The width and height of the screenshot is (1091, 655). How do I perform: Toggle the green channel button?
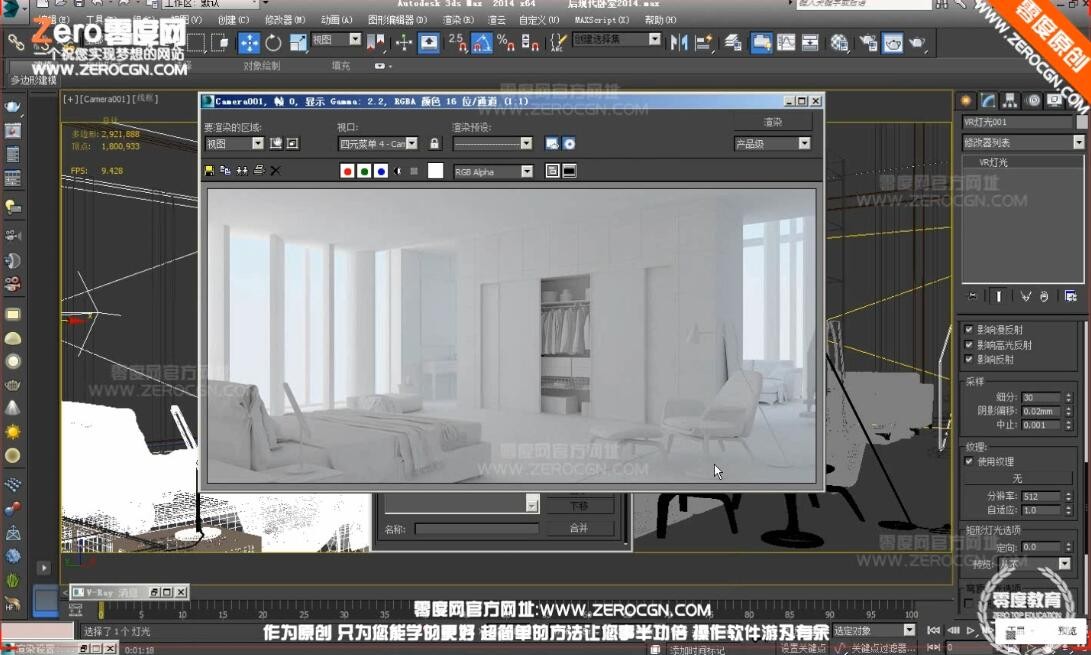click(x=364, y=171)
